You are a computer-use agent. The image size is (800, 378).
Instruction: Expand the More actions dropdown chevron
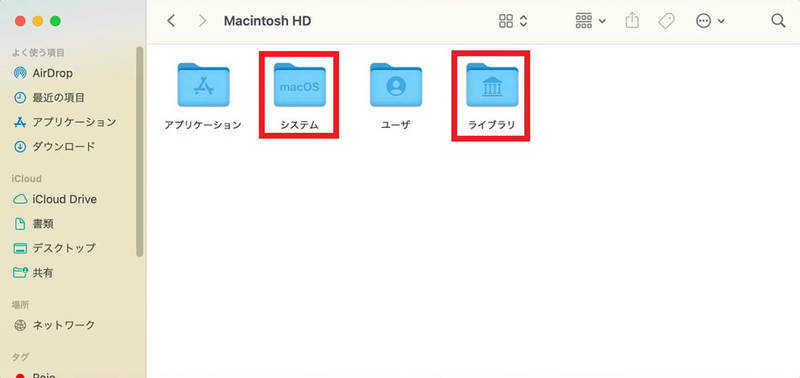[721, 21]
